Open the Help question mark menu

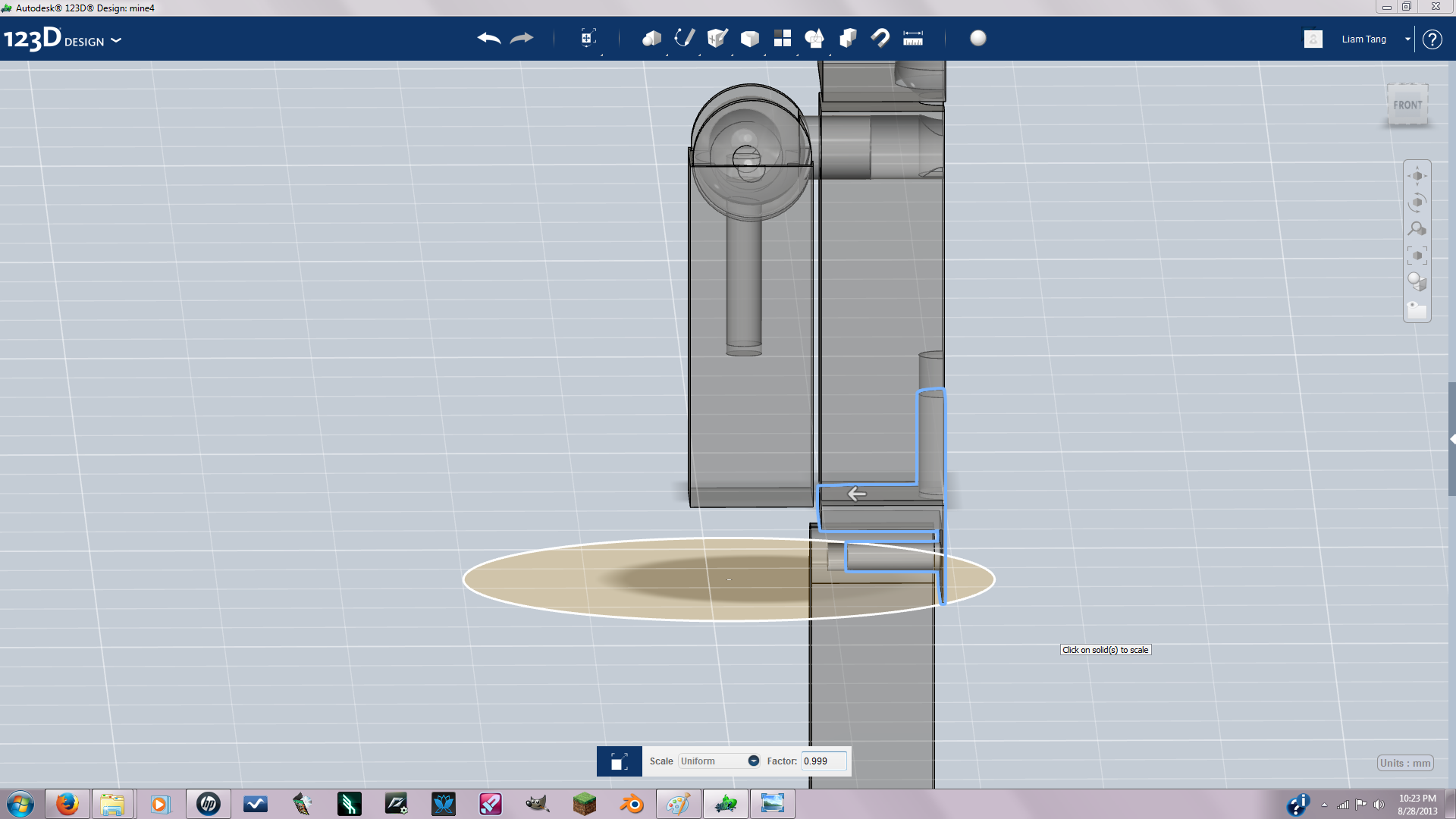point(1432,39)
